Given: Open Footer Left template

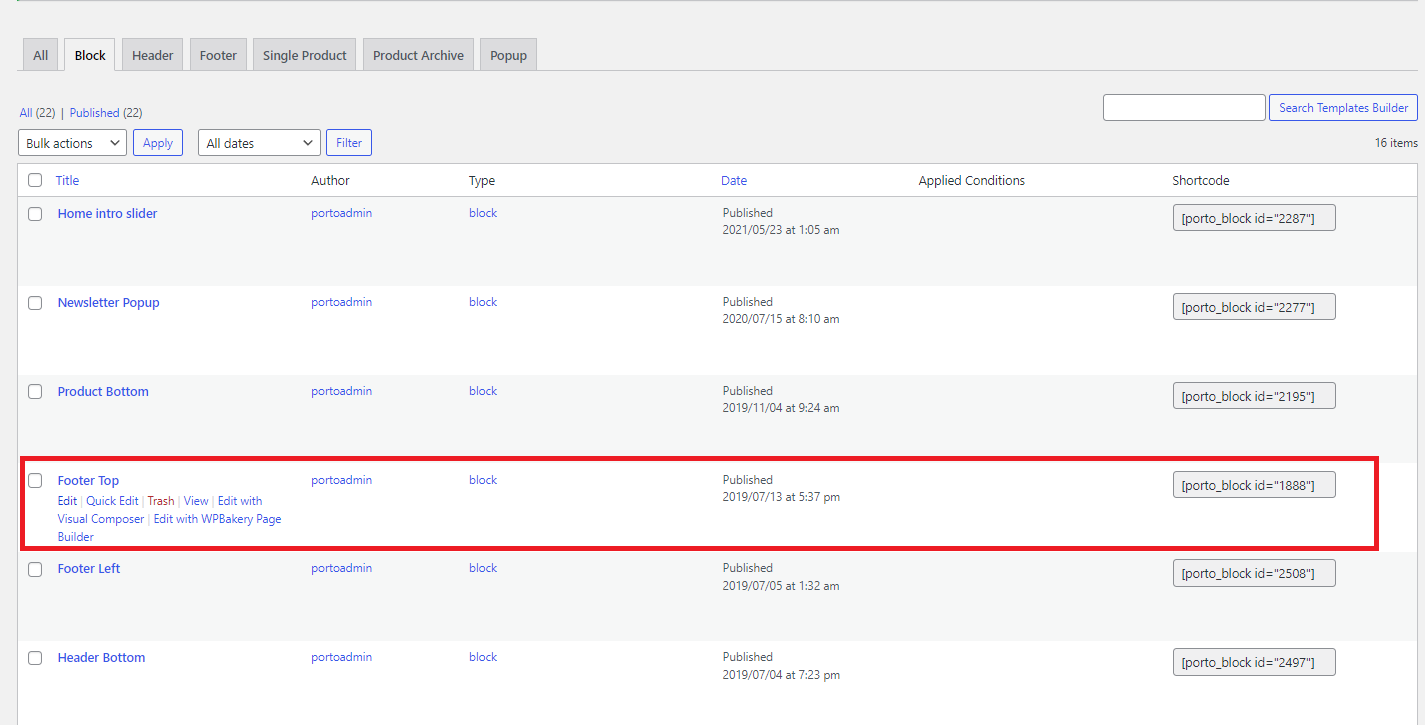Looking at the screenshot, I should coord(89,569).
